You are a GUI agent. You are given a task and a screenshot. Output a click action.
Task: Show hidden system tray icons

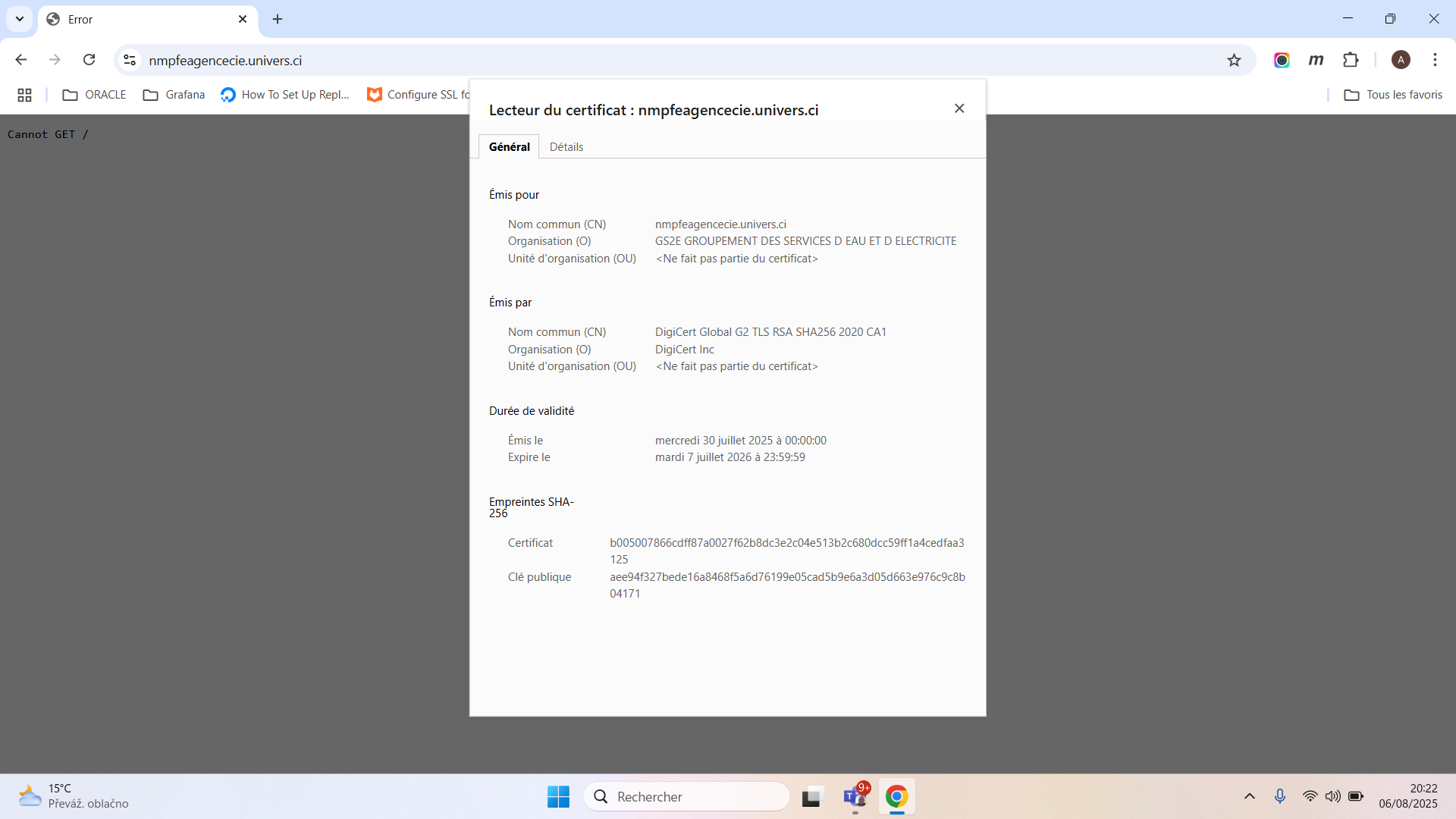(x=1250, y=796)
